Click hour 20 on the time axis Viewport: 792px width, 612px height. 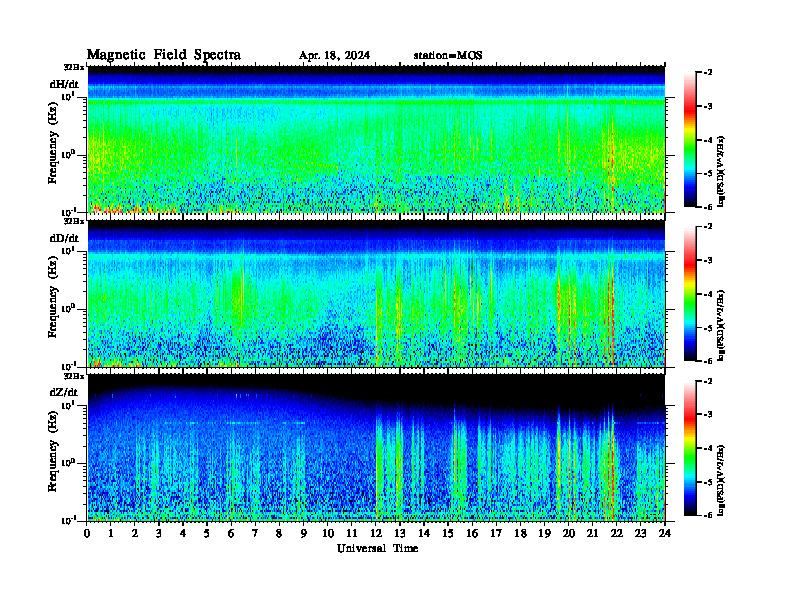pyautogui.click(x=569, y=533)
